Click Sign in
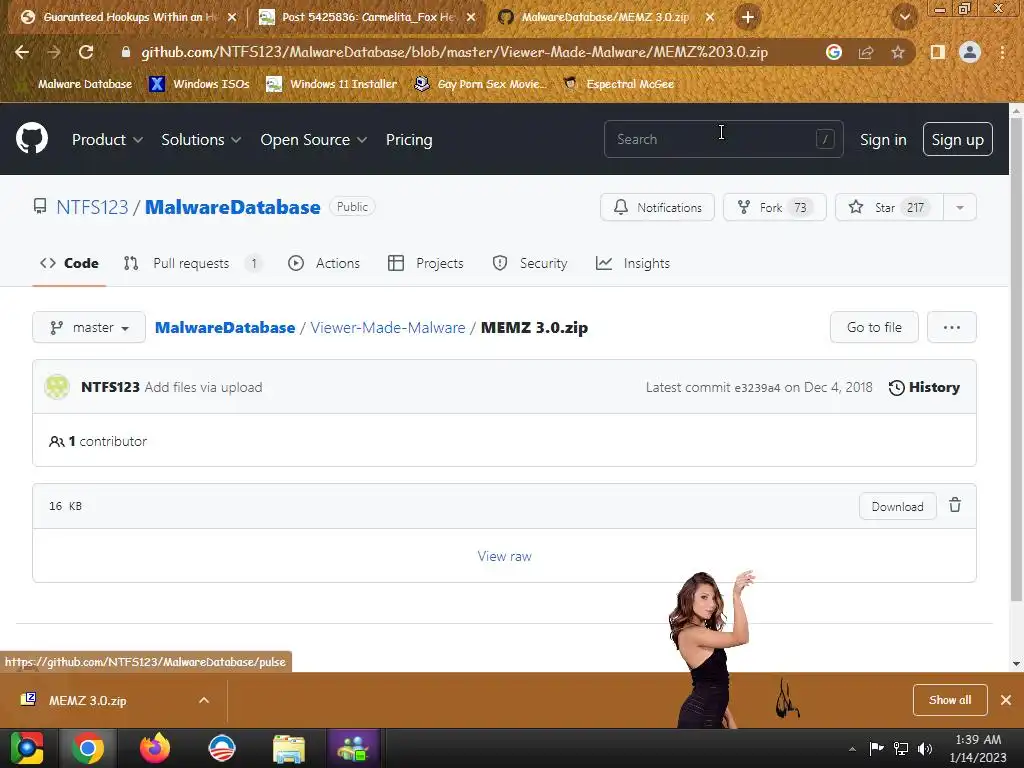The height and width of the screenshot is (768, 1024). 883,140
